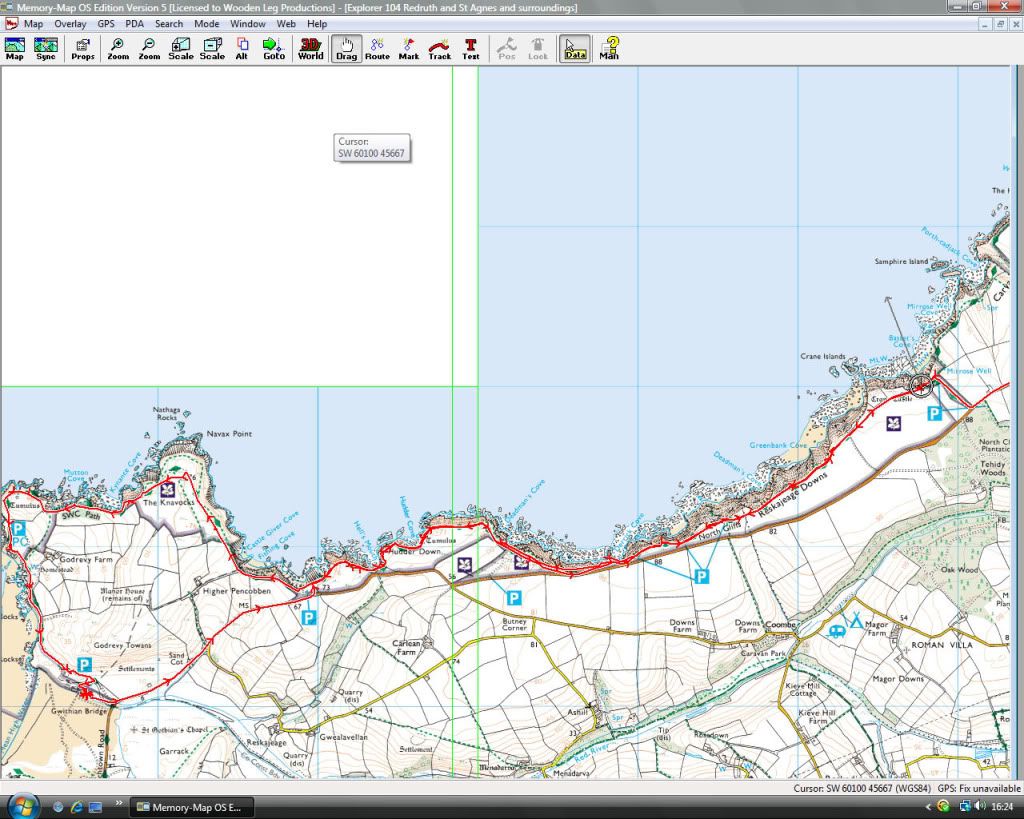Open the Map list toolbar button
Screen dimensions: 1024x819
click(x=14, y=49)
